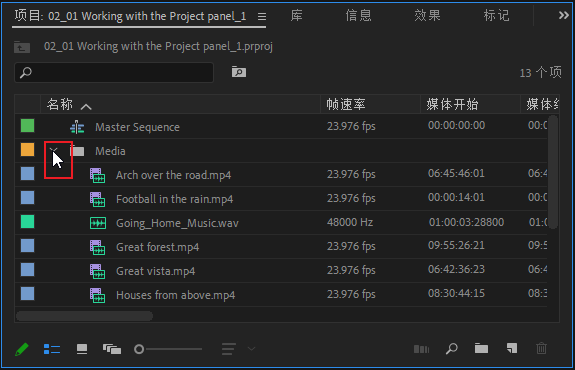Click the Media bin folder icon
Screen dimensions: 575x370
pos(77,151)
